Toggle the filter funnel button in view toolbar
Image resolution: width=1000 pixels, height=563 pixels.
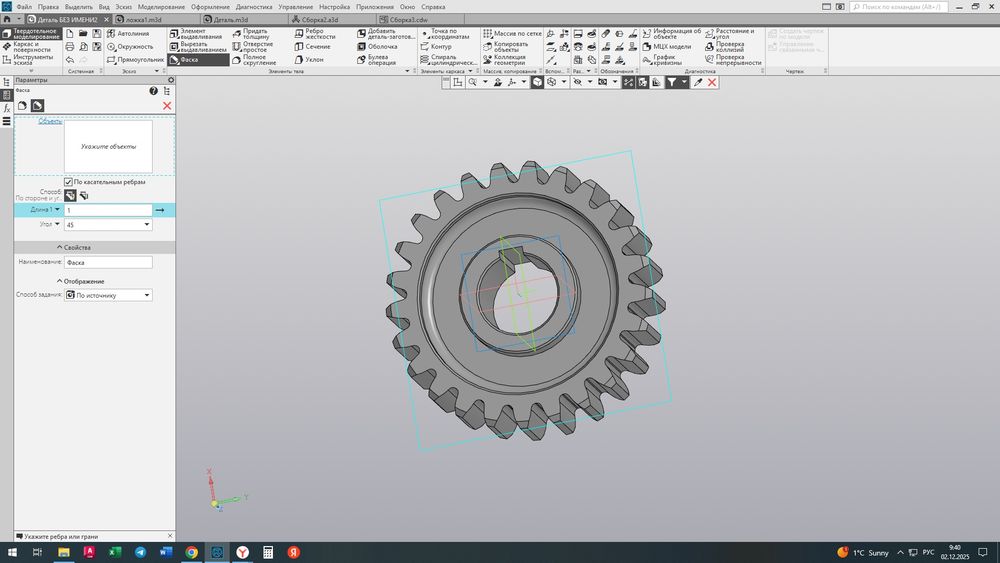[x=672, y=82]
